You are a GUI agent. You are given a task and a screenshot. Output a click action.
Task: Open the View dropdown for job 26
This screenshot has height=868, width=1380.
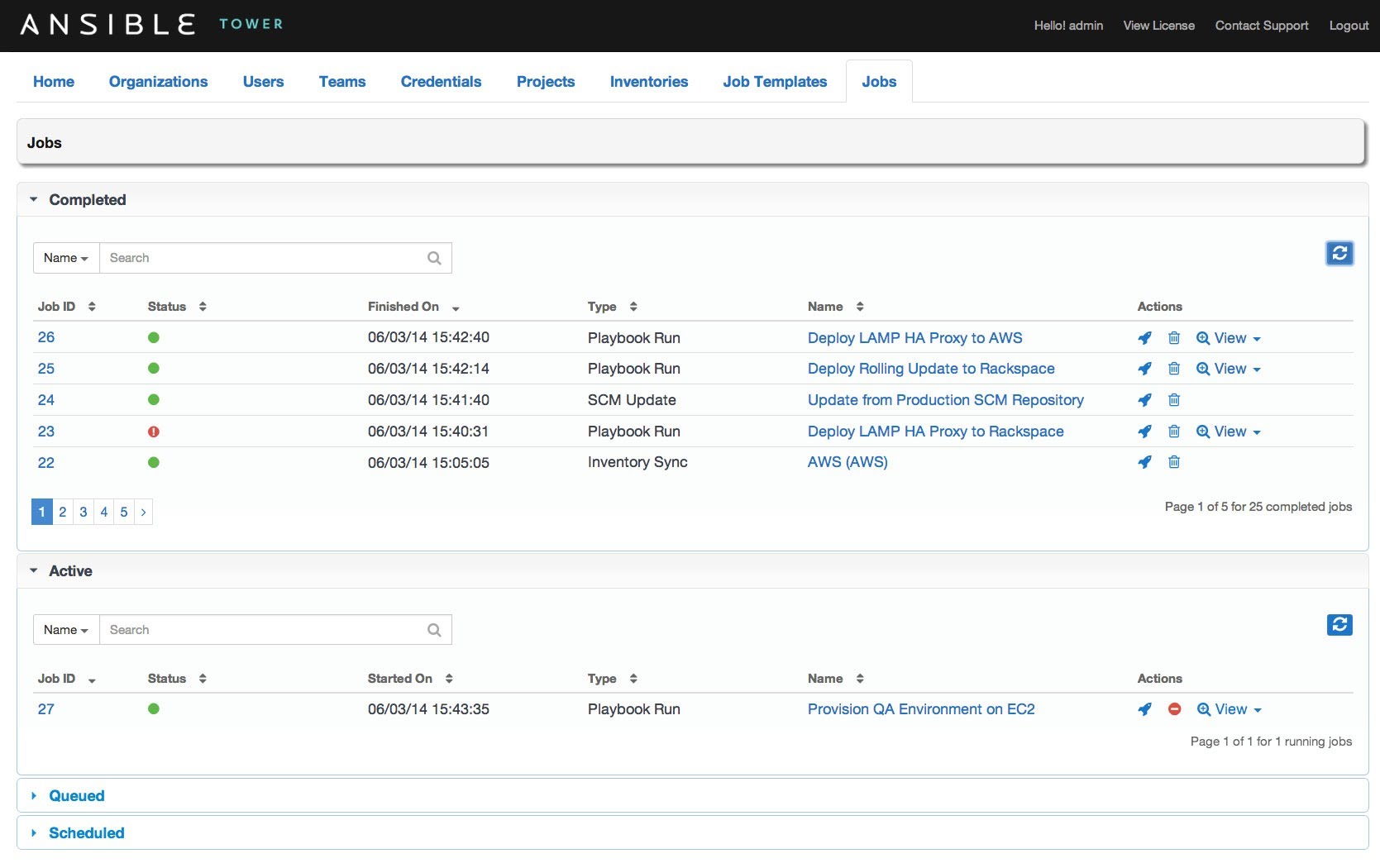(1229, 338)
